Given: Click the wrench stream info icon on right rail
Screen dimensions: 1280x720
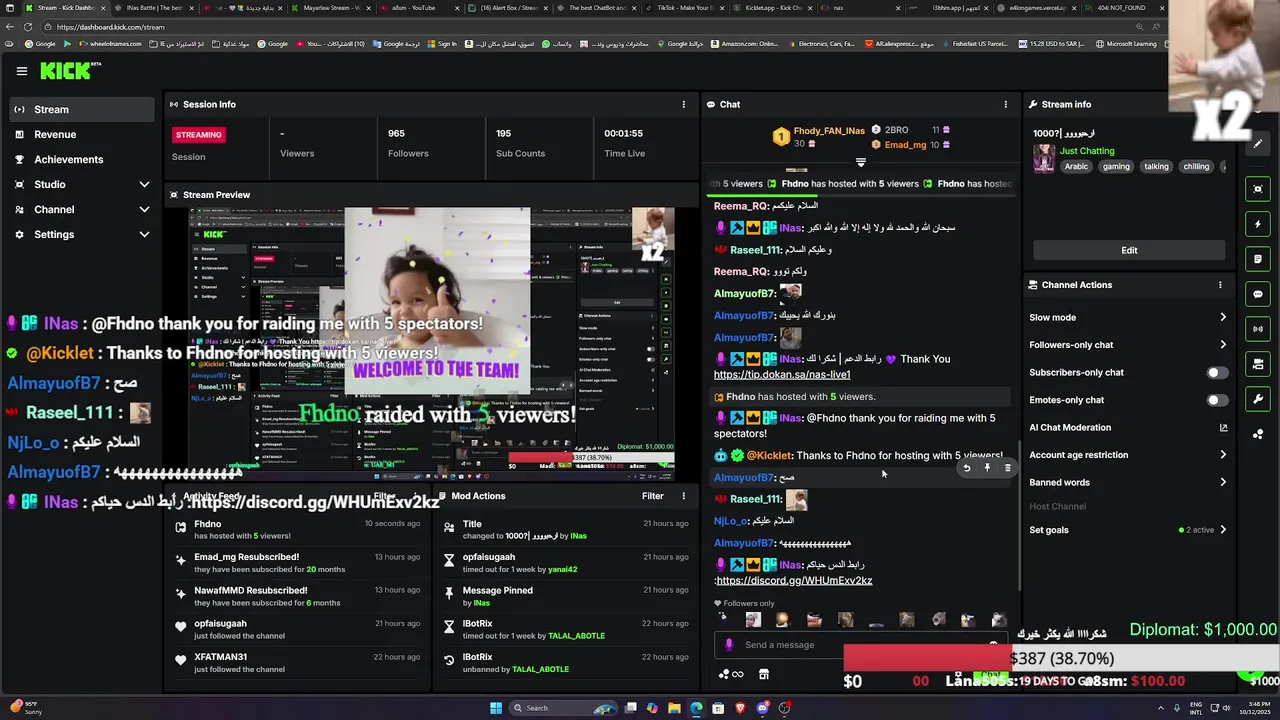Looking at the screenshot, I should [x=1258, y=399].
